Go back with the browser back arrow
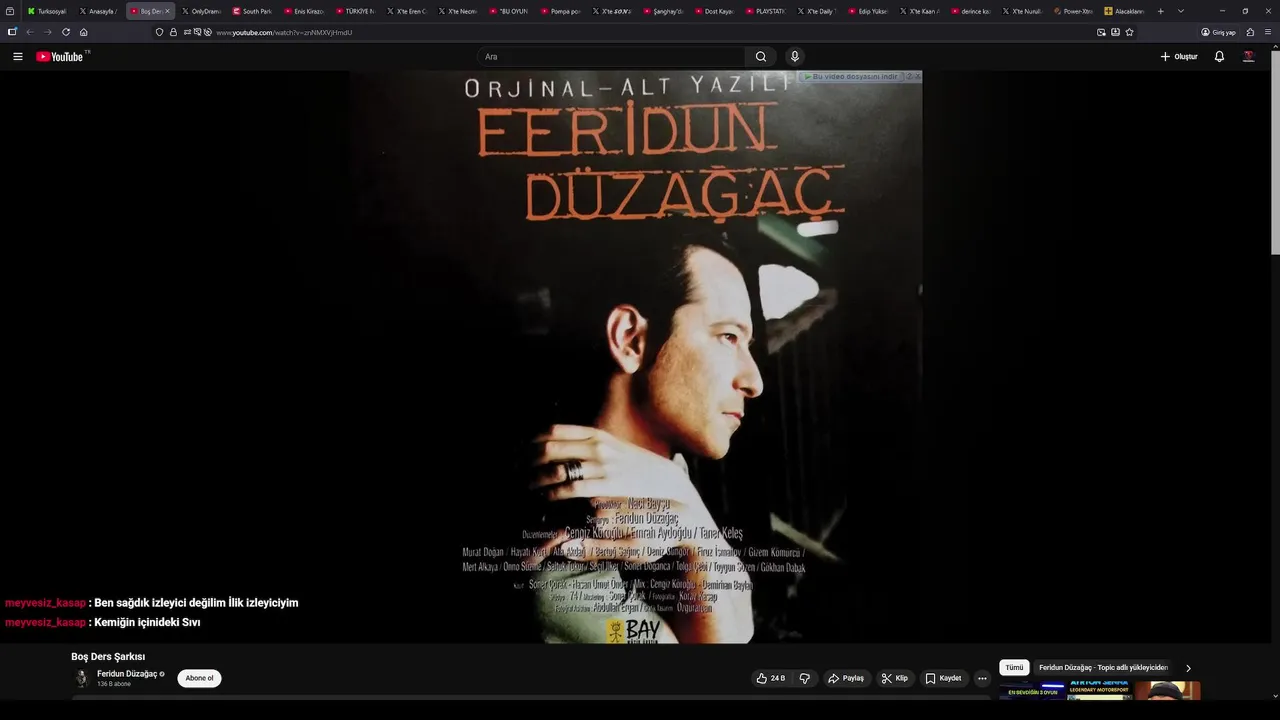 (30, 32)
